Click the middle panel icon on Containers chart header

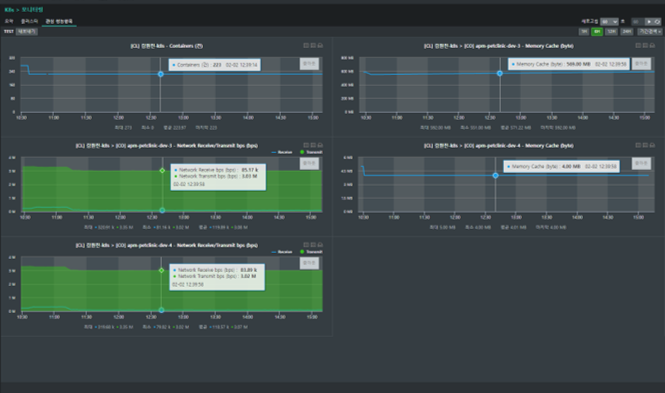point(313,45)
